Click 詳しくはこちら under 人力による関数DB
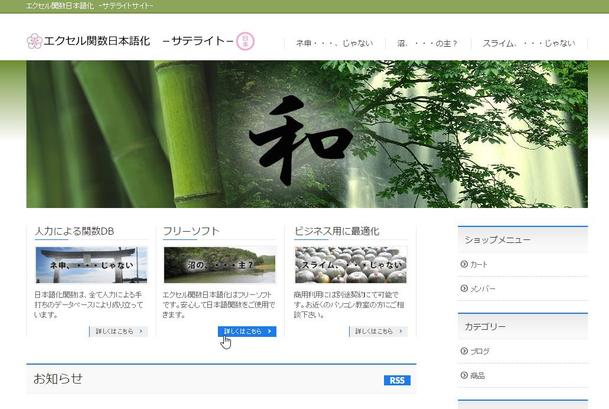 118,331
